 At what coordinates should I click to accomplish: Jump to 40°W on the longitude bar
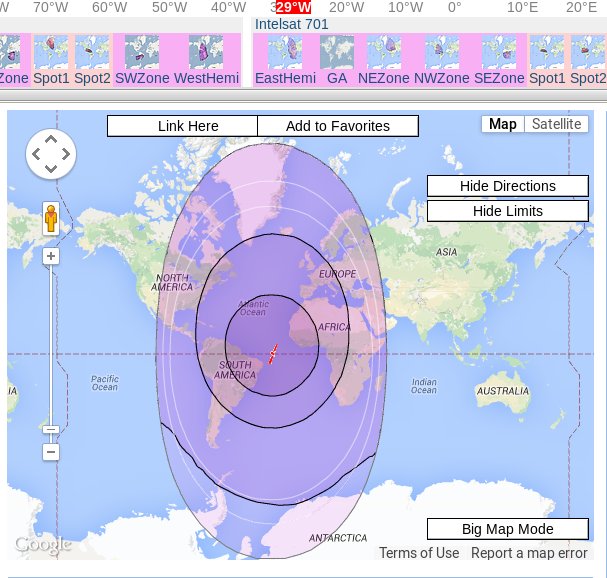[x=228, y=7]
